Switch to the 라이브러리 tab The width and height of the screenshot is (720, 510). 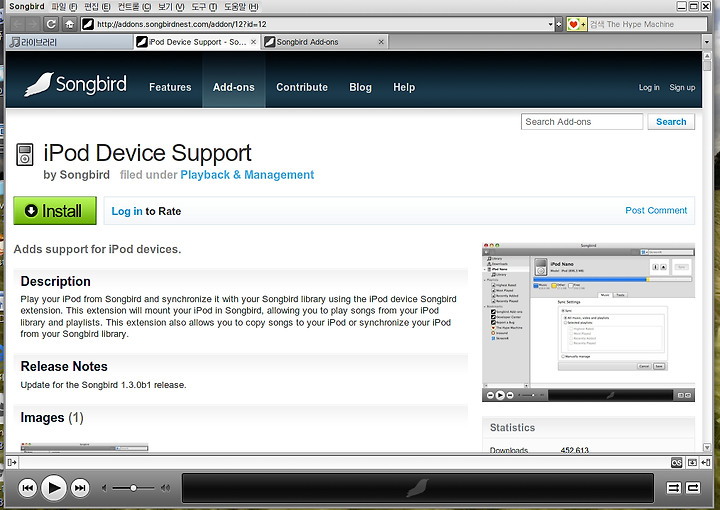[70, 42]
